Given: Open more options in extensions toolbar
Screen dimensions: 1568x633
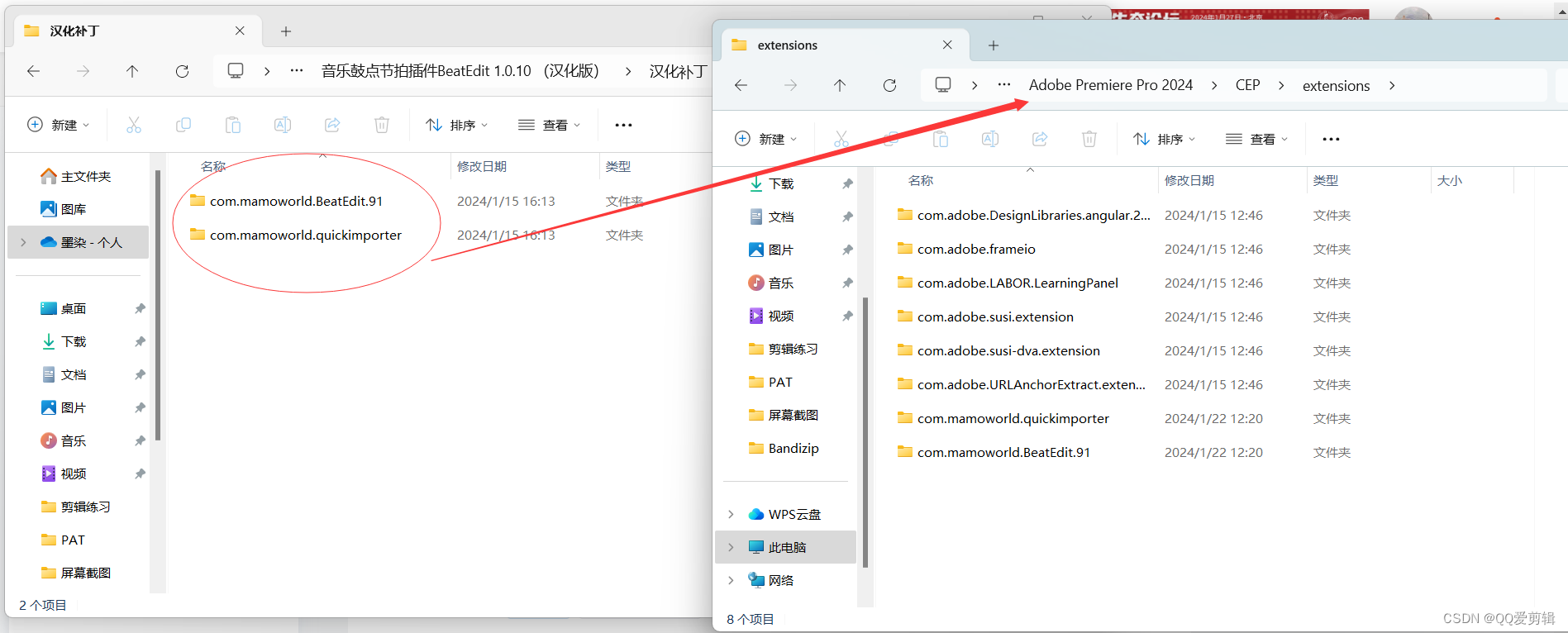Looking at the screenshot, I should (x=1332, y=139).
